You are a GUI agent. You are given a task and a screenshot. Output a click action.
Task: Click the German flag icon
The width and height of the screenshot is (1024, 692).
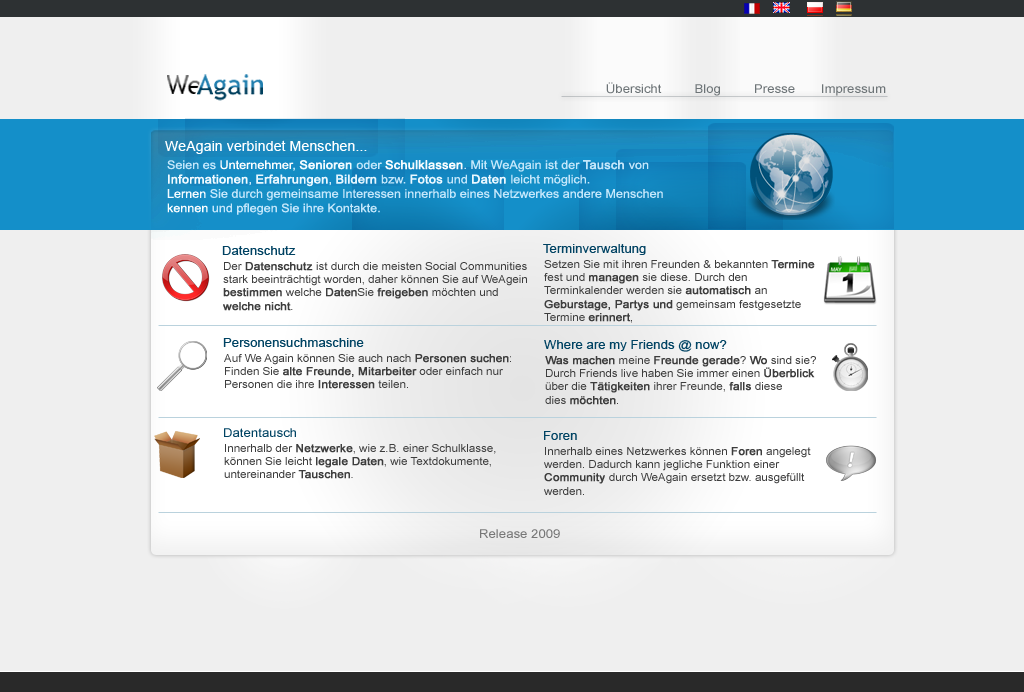[844, 8]
